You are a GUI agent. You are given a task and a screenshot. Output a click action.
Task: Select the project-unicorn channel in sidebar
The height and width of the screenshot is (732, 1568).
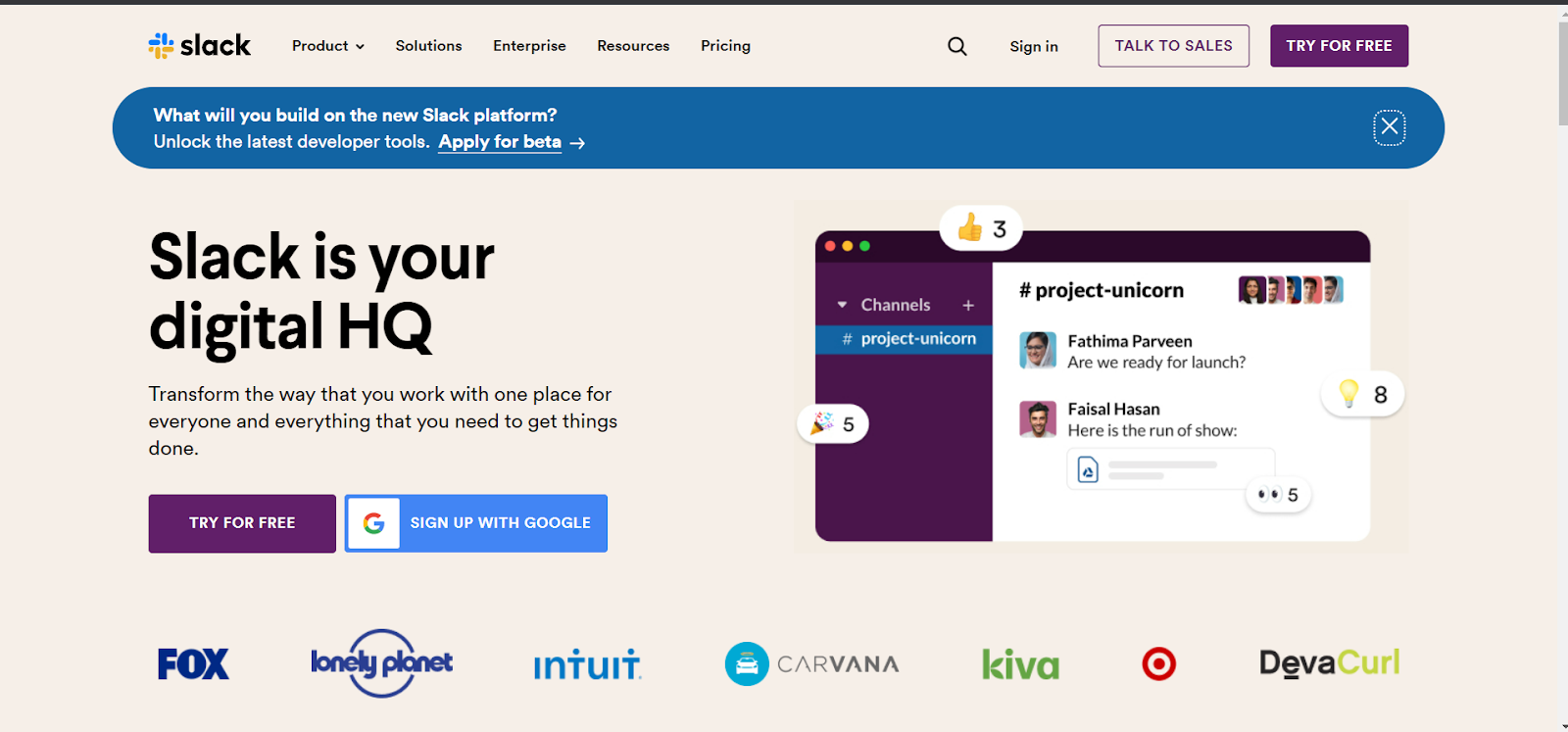click(x=904, y=339)
